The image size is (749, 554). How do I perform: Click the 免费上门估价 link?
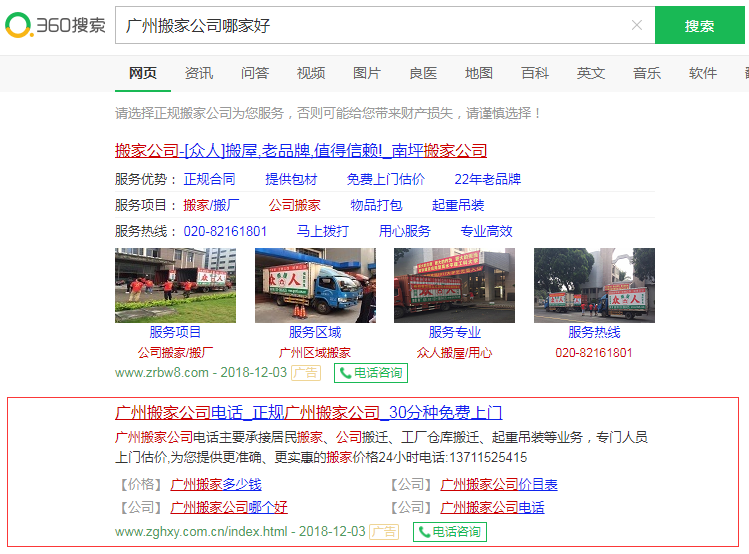[385, 179]
